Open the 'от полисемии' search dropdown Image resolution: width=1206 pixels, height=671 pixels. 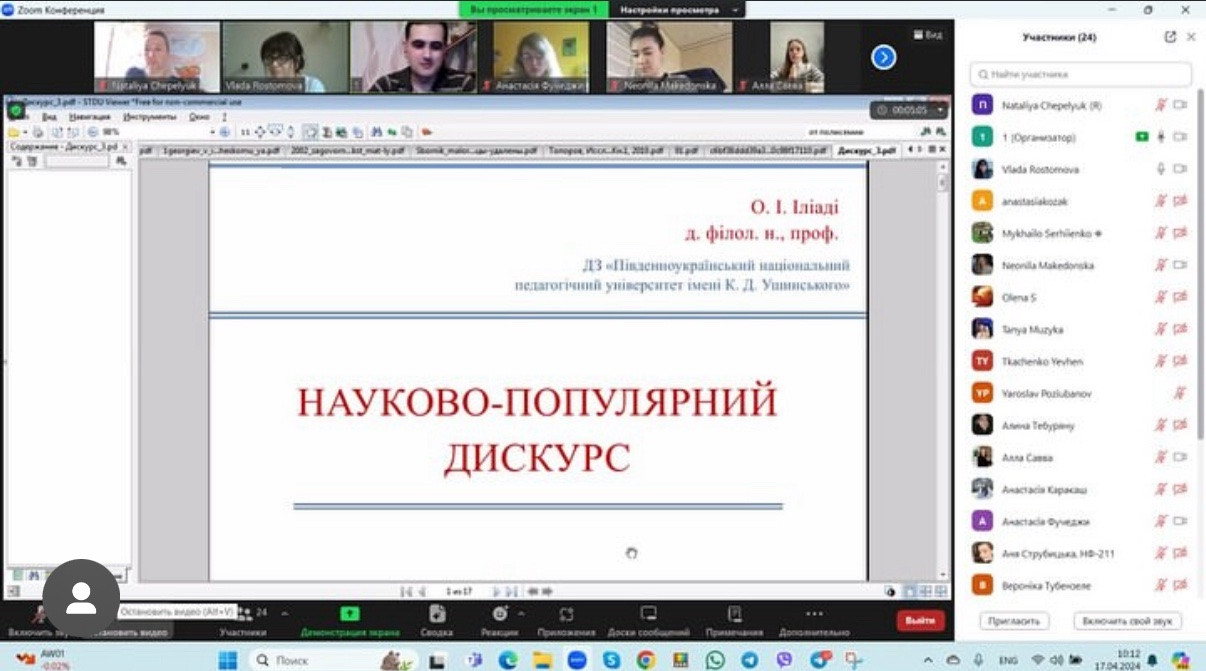coord(861,131)
